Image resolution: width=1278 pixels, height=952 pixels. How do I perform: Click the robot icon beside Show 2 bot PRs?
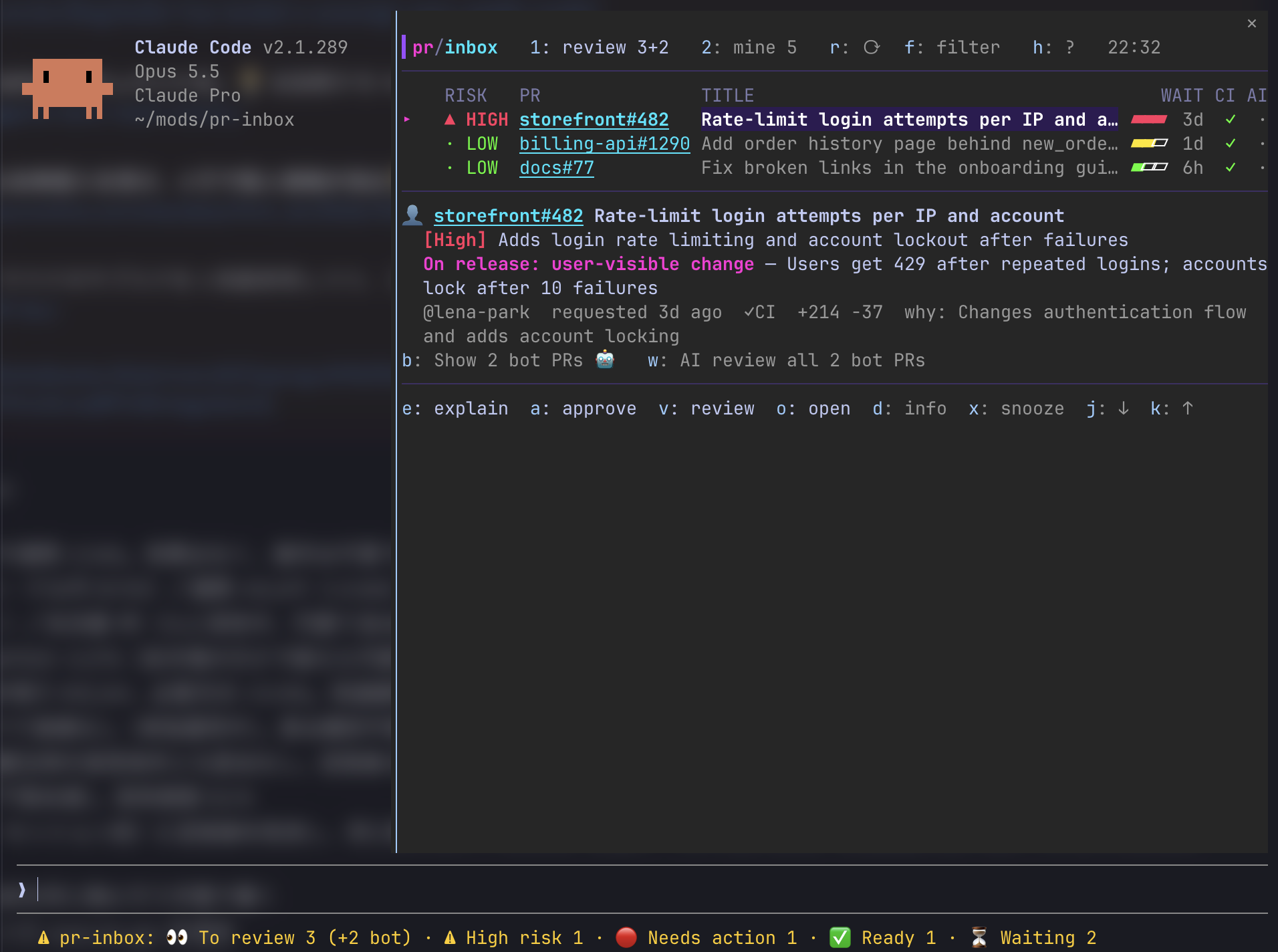605,360
